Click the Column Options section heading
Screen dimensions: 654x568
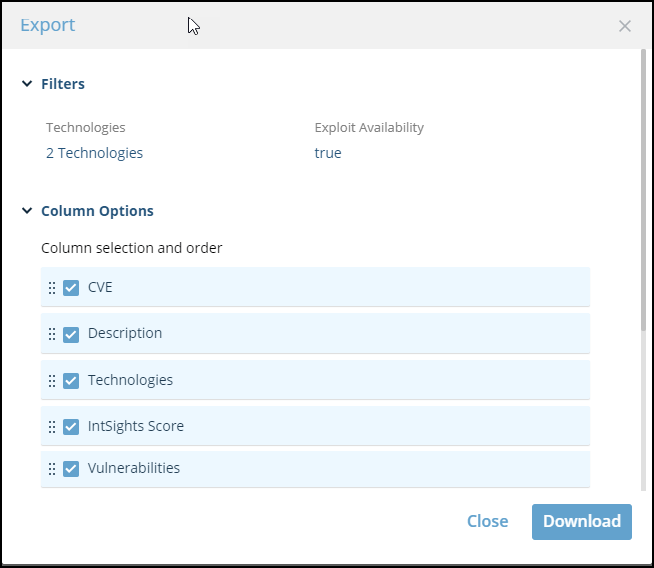tap(97, 211)
